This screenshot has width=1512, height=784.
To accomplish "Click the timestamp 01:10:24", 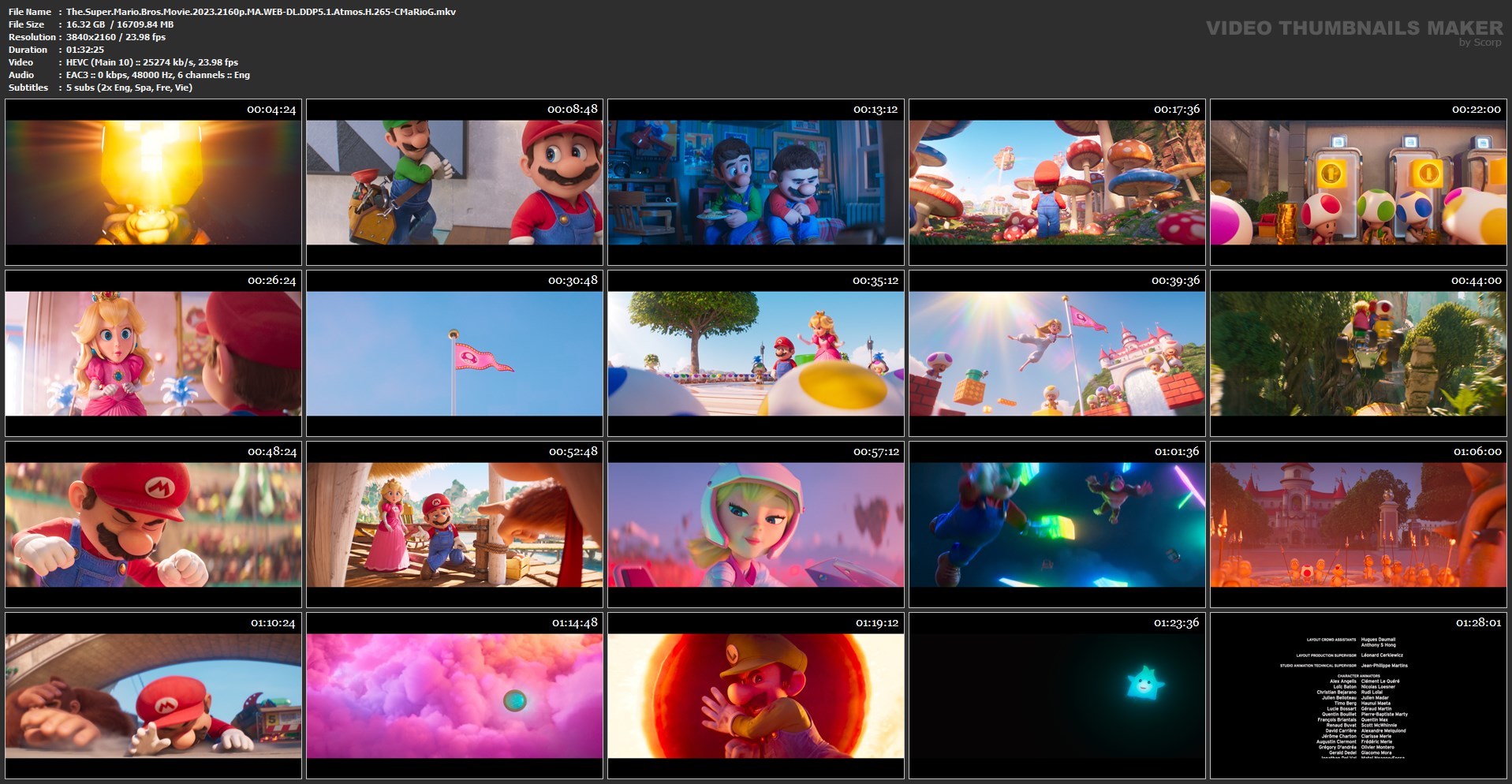I will (274, 623).
